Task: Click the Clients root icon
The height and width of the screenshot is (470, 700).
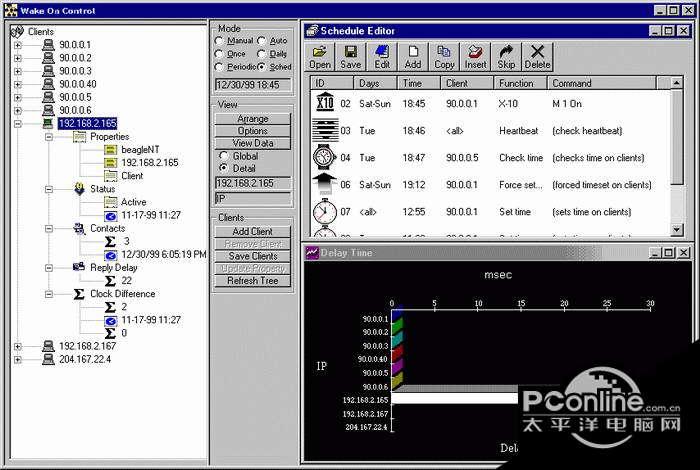Action: [x=17, y=31]
